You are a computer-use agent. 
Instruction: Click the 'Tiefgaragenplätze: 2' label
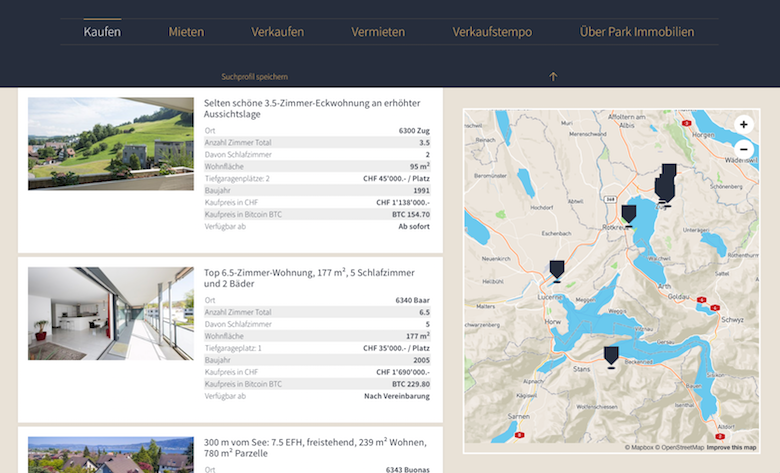click(x=237, y=179)
